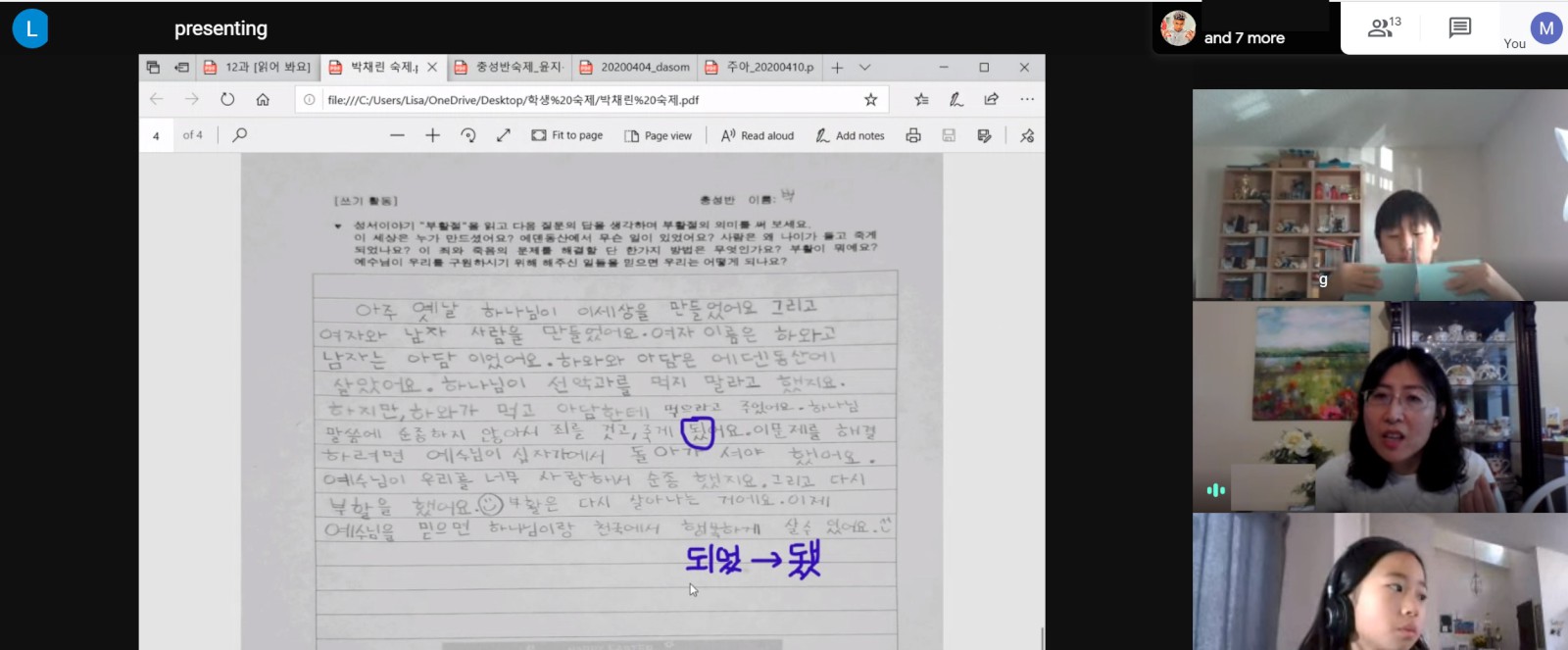Viewport: 1568px width, 650px height.
Task: Open browser Settings and more menu
Action: pyautogui.click(x=1026, y=99)
